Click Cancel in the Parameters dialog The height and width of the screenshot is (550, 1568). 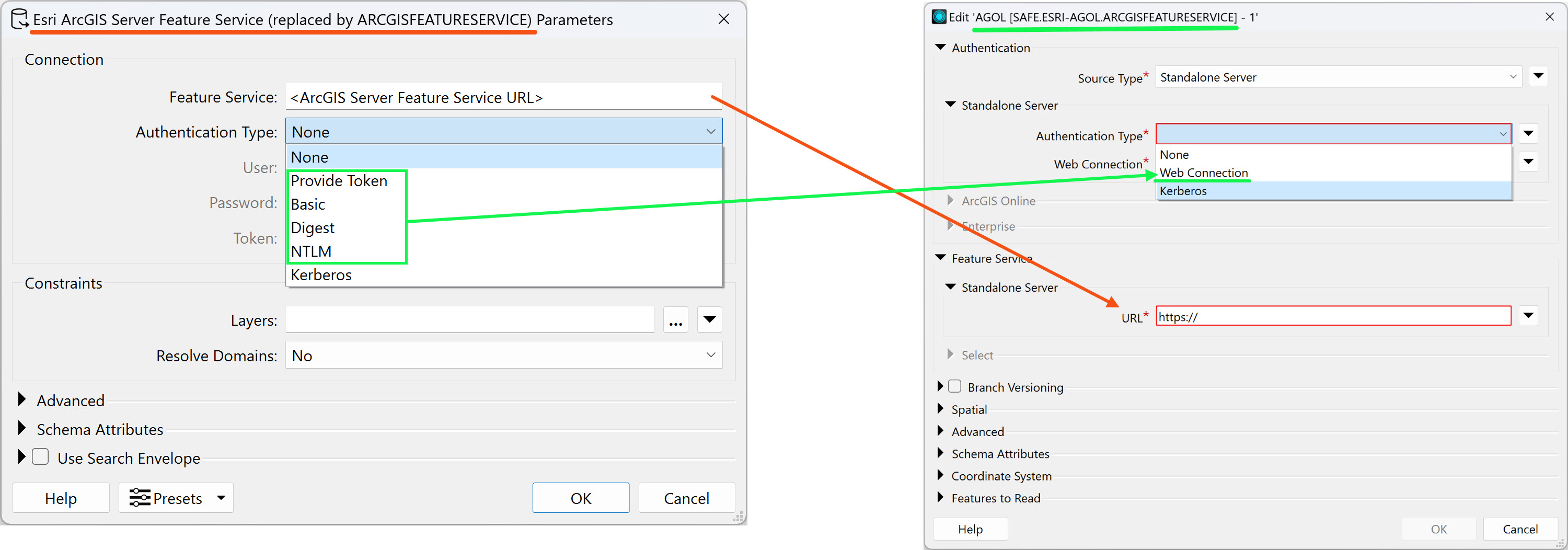coord(687,498)
